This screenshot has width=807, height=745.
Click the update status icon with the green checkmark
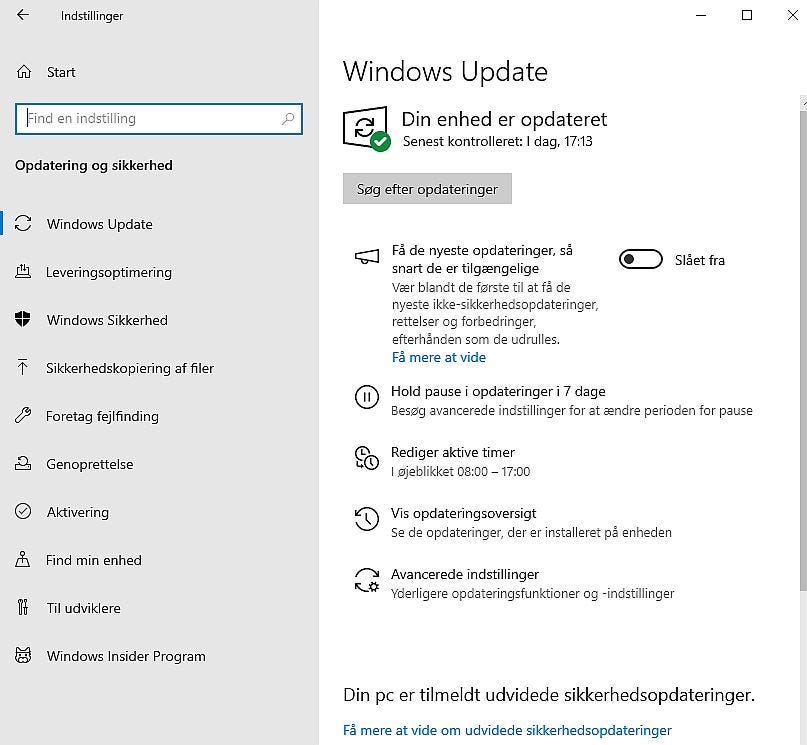pyautogui.click(x=366, y=129)
